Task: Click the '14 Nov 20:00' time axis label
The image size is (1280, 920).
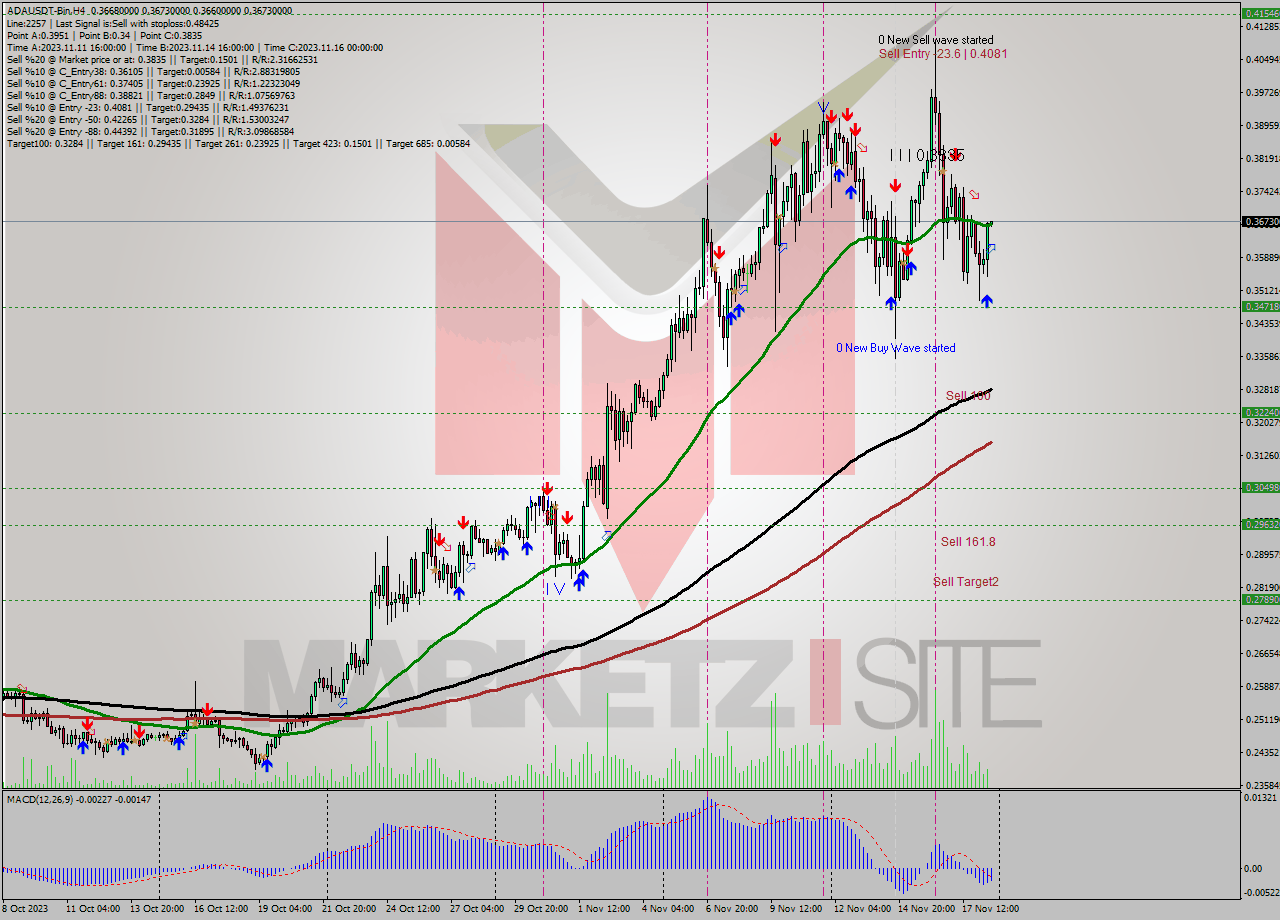Action: [x=925, y=909]
